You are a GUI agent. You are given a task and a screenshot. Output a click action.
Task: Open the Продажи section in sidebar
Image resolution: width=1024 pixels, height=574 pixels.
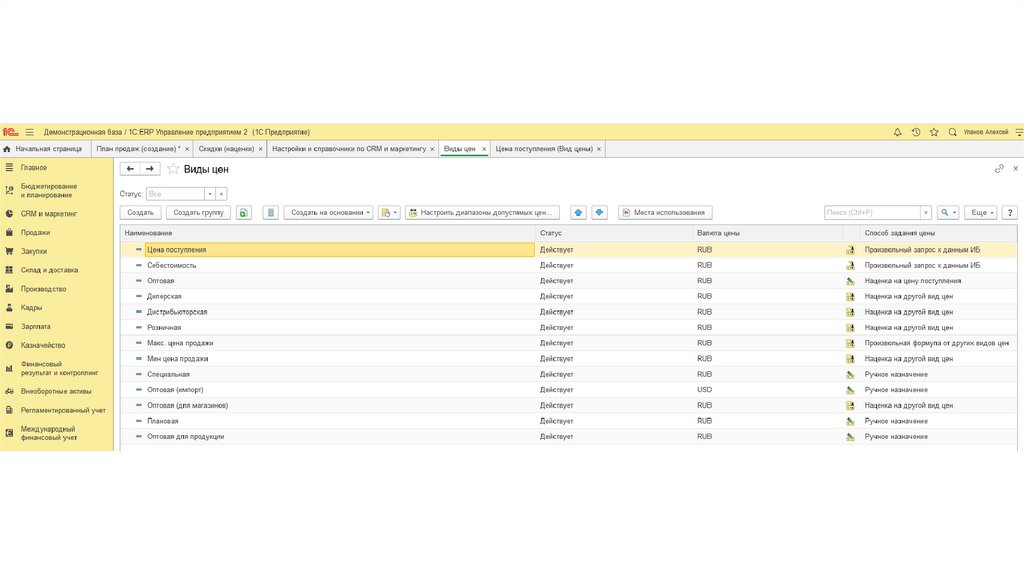click(35, 232)
